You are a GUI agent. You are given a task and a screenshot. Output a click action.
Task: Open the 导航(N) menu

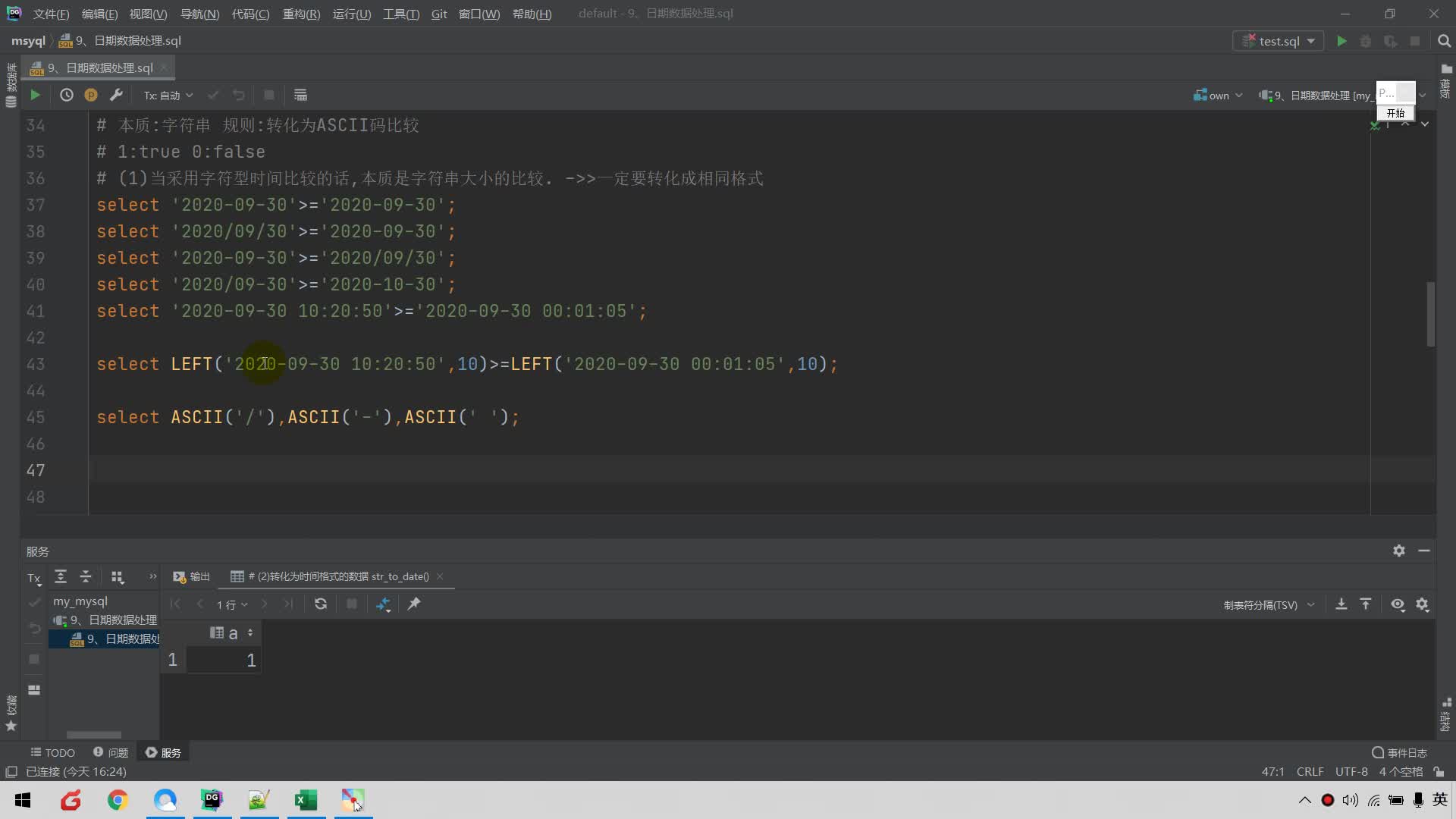(x=199, y=14)
